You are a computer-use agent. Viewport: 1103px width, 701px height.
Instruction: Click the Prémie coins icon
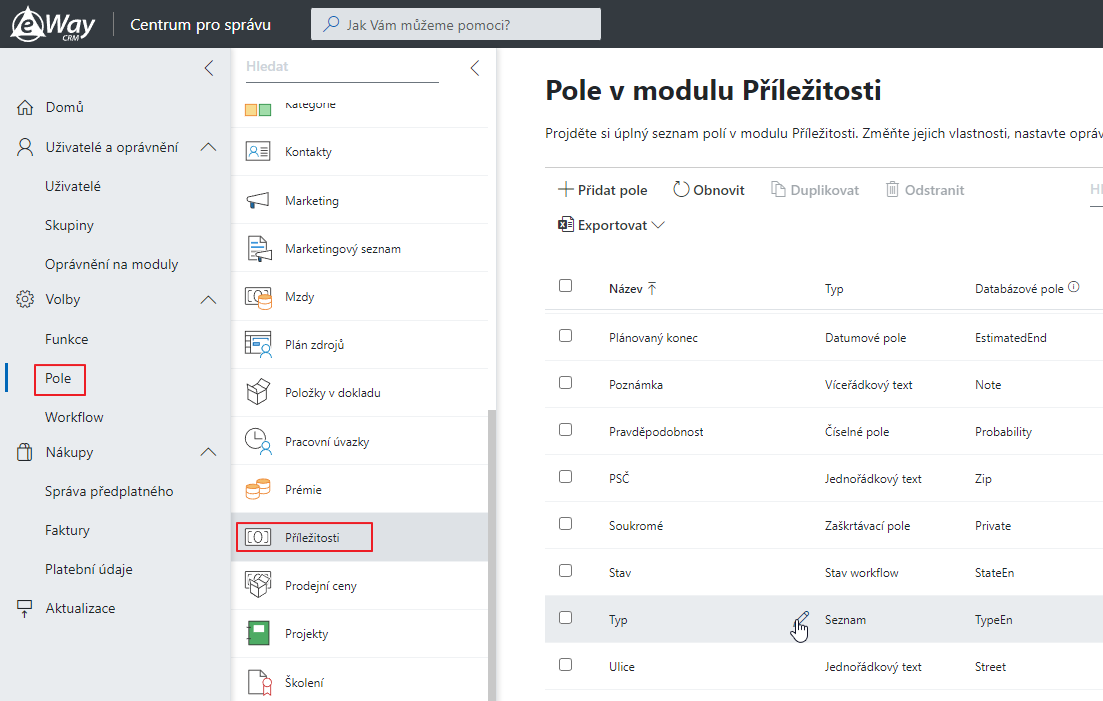(x=258, y=489)
